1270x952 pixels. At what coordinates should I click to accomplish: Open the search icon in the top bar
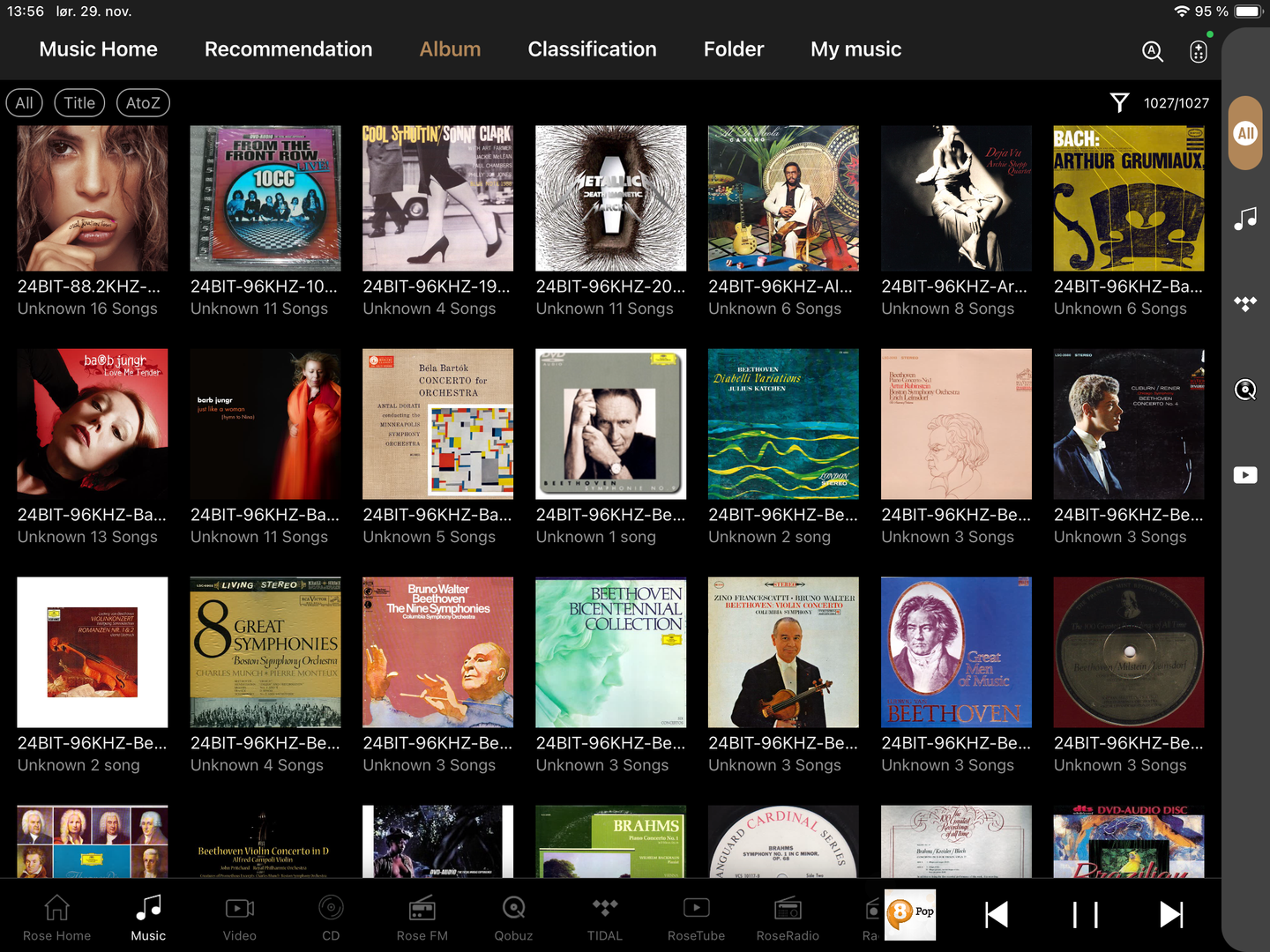tap(1153, 51)
